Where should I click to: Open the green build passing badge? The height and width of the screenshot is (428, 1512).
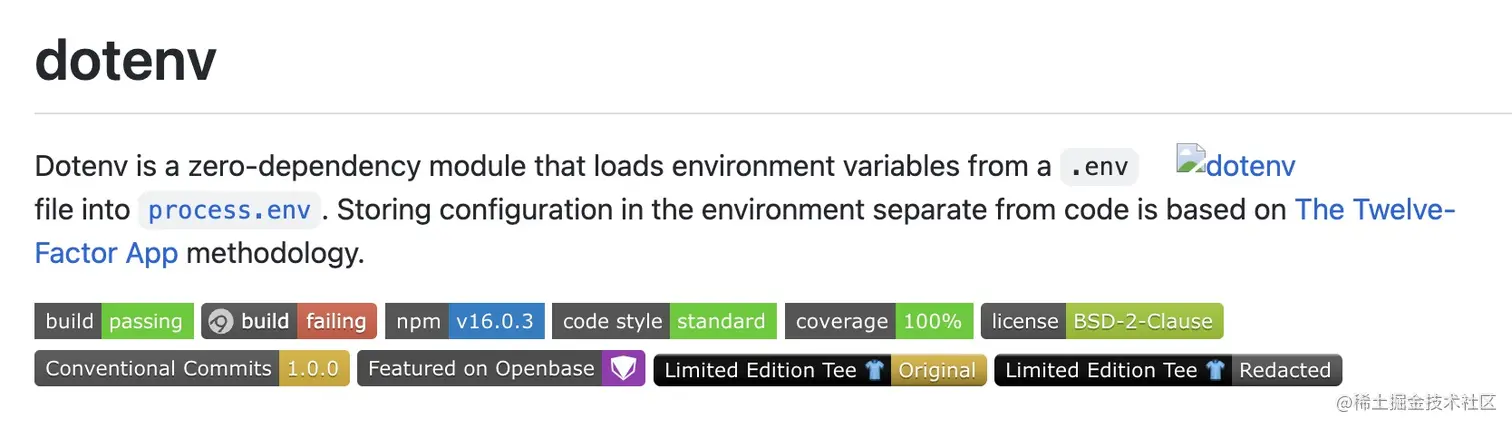pos(114,321)
